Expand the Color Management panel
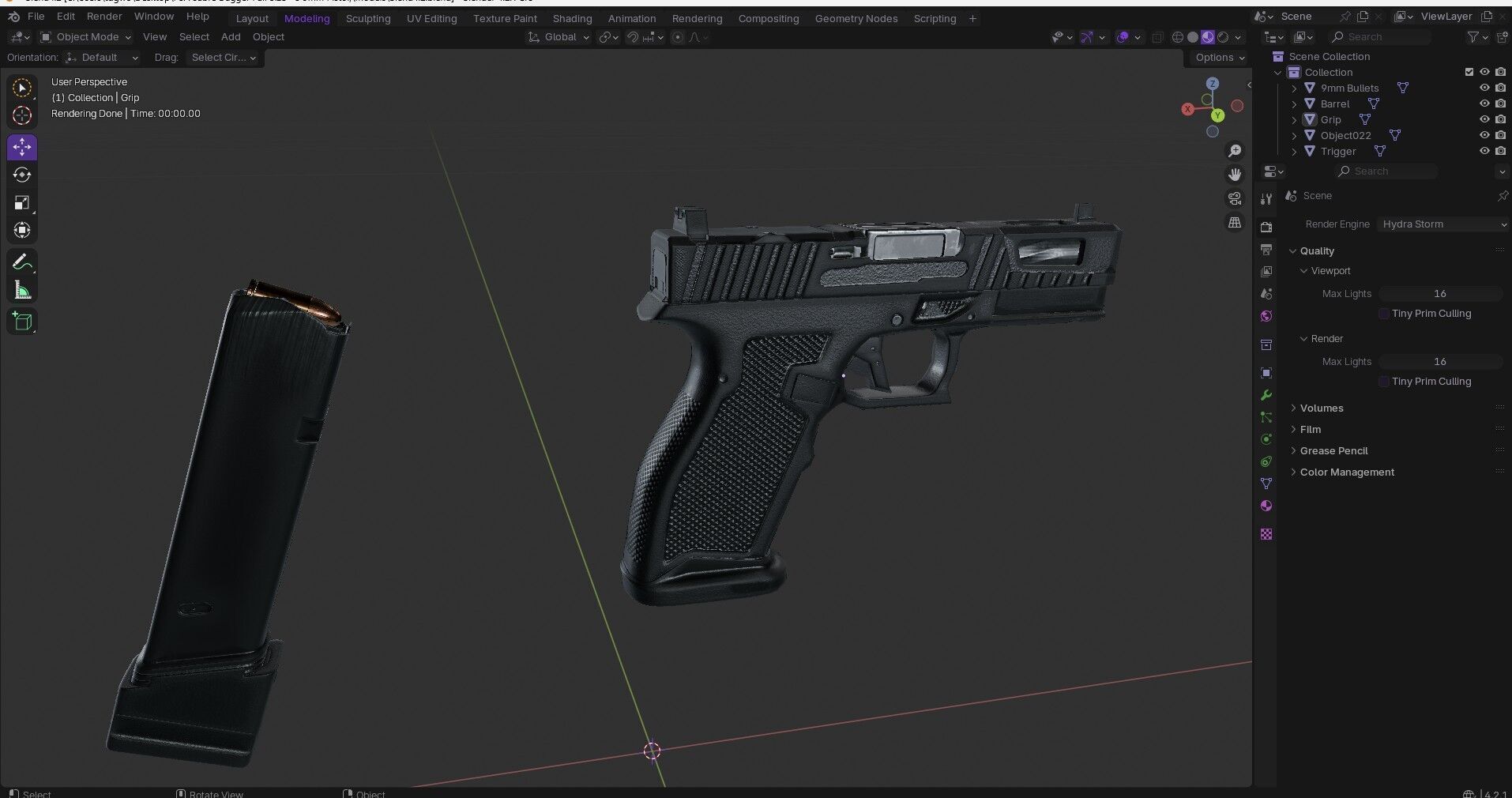This screenshot has width=1512, height=798. (x=1347, y=472)
